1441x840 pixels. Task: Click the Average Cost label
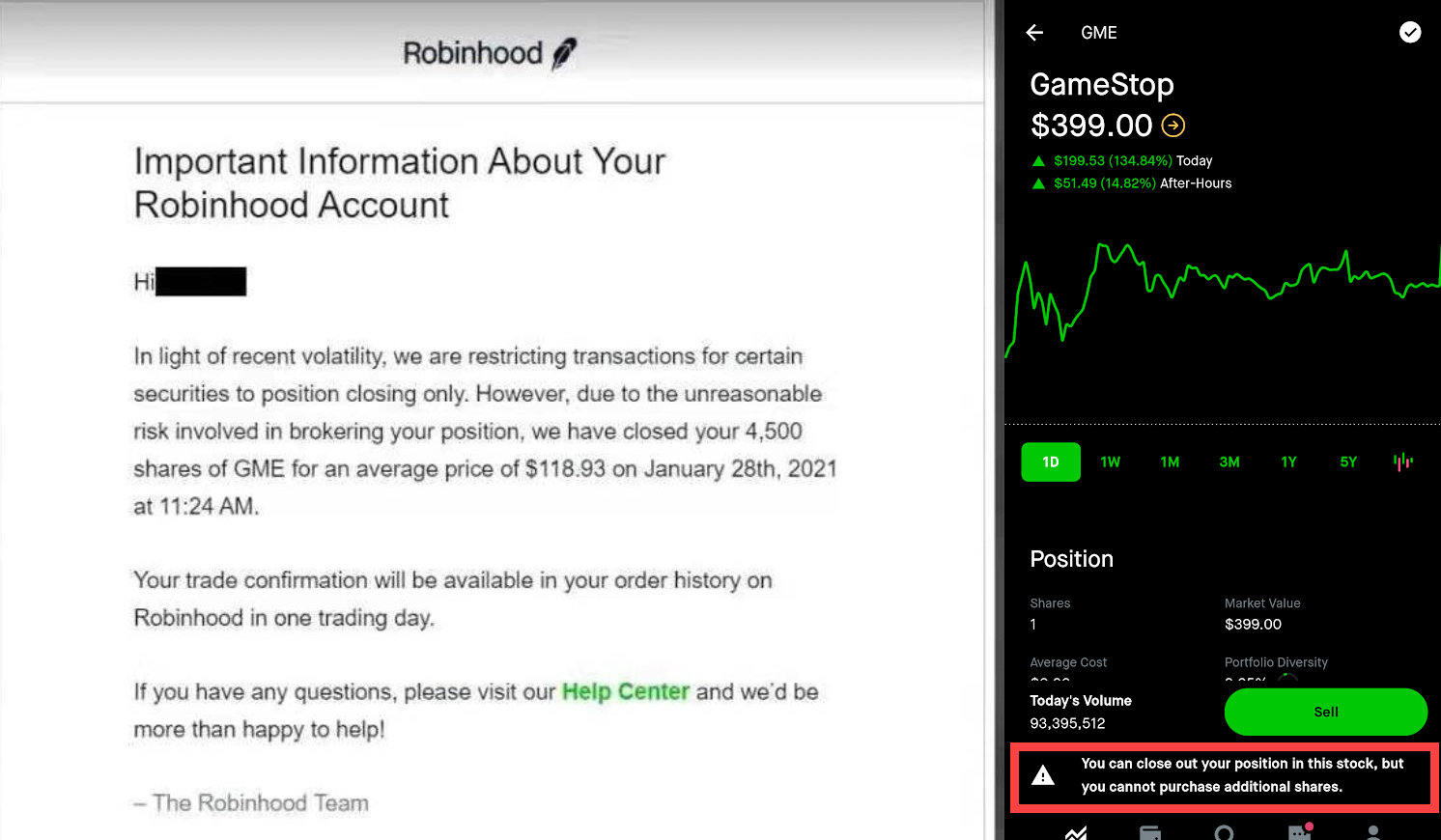tap(1068, 662)
